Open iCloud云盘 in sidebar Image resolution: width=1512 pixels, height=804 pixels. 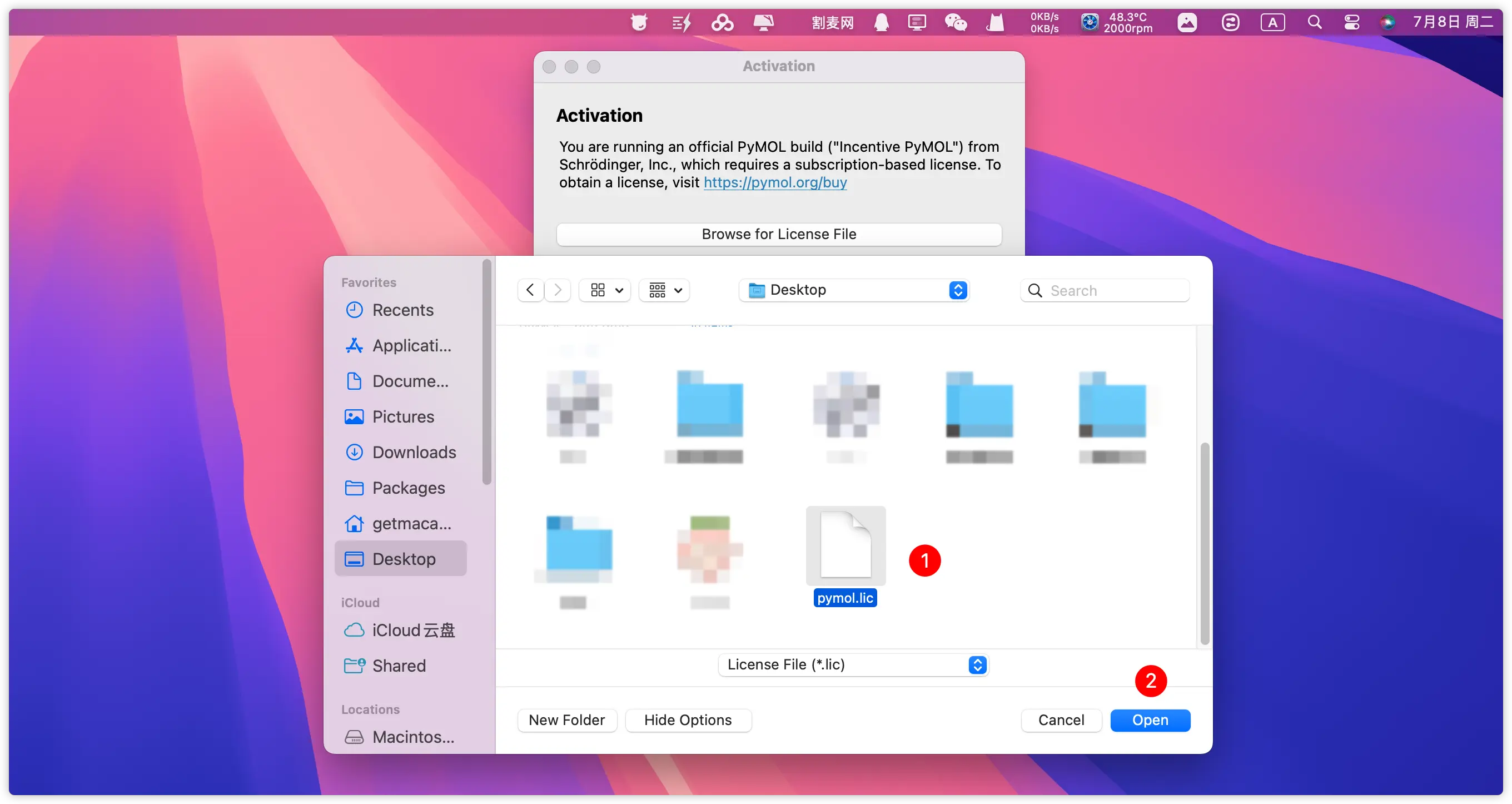coord(413,630)
